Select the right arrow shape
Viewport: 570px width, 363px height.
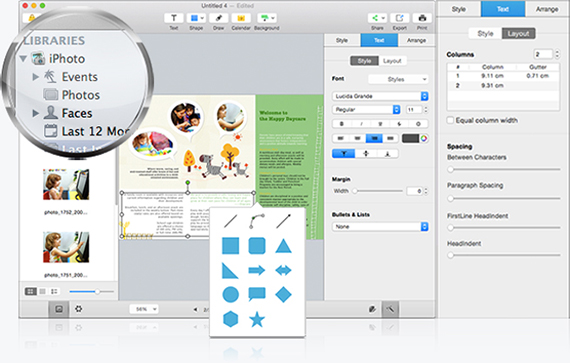[257, 270]
